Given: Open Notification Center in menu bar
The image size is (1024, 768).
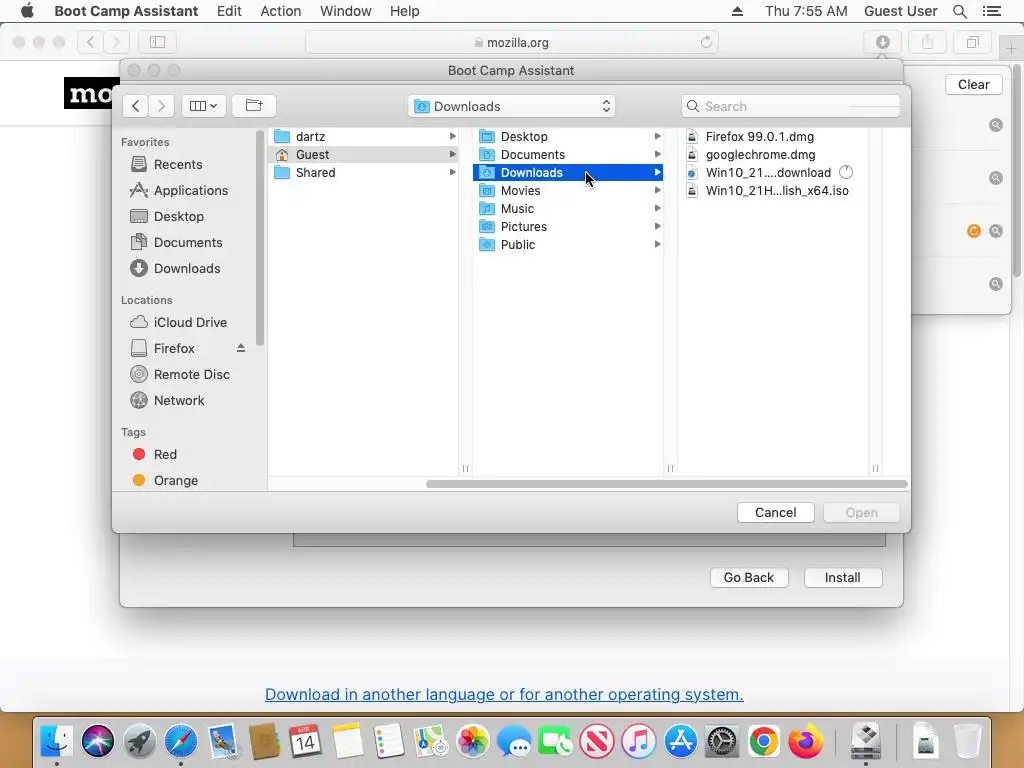Looking at the screenshot, I should [991, 11].
